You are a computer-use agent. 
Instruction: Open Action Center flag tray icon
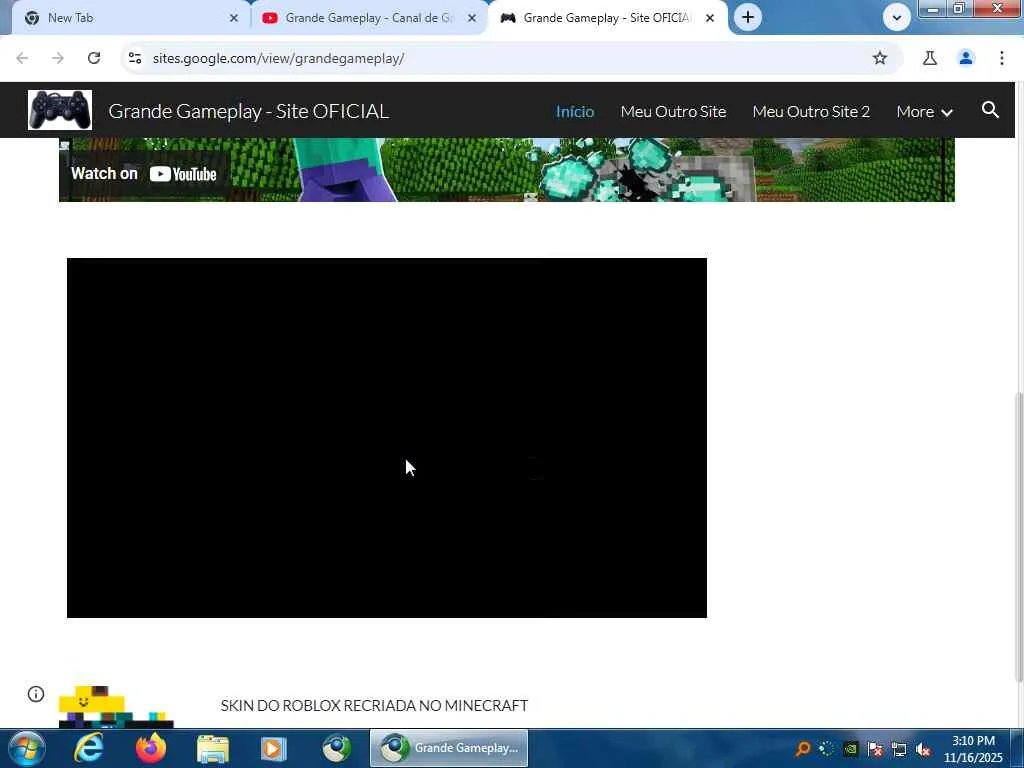pyautogui.click(x=875, y=749)
